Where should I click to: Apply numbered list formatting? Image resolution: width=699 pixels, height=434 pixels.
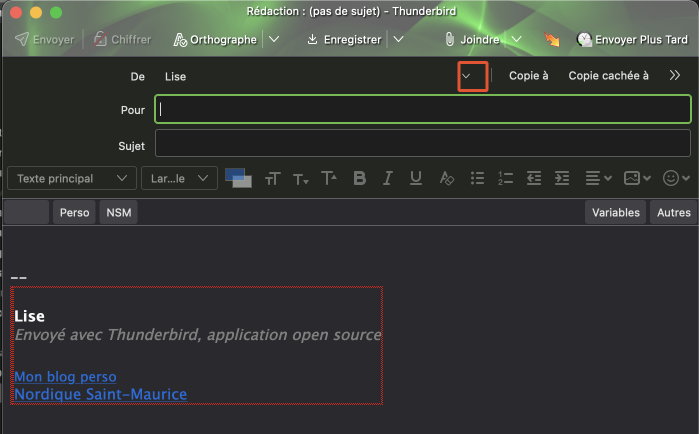click(x=505, y=178)
